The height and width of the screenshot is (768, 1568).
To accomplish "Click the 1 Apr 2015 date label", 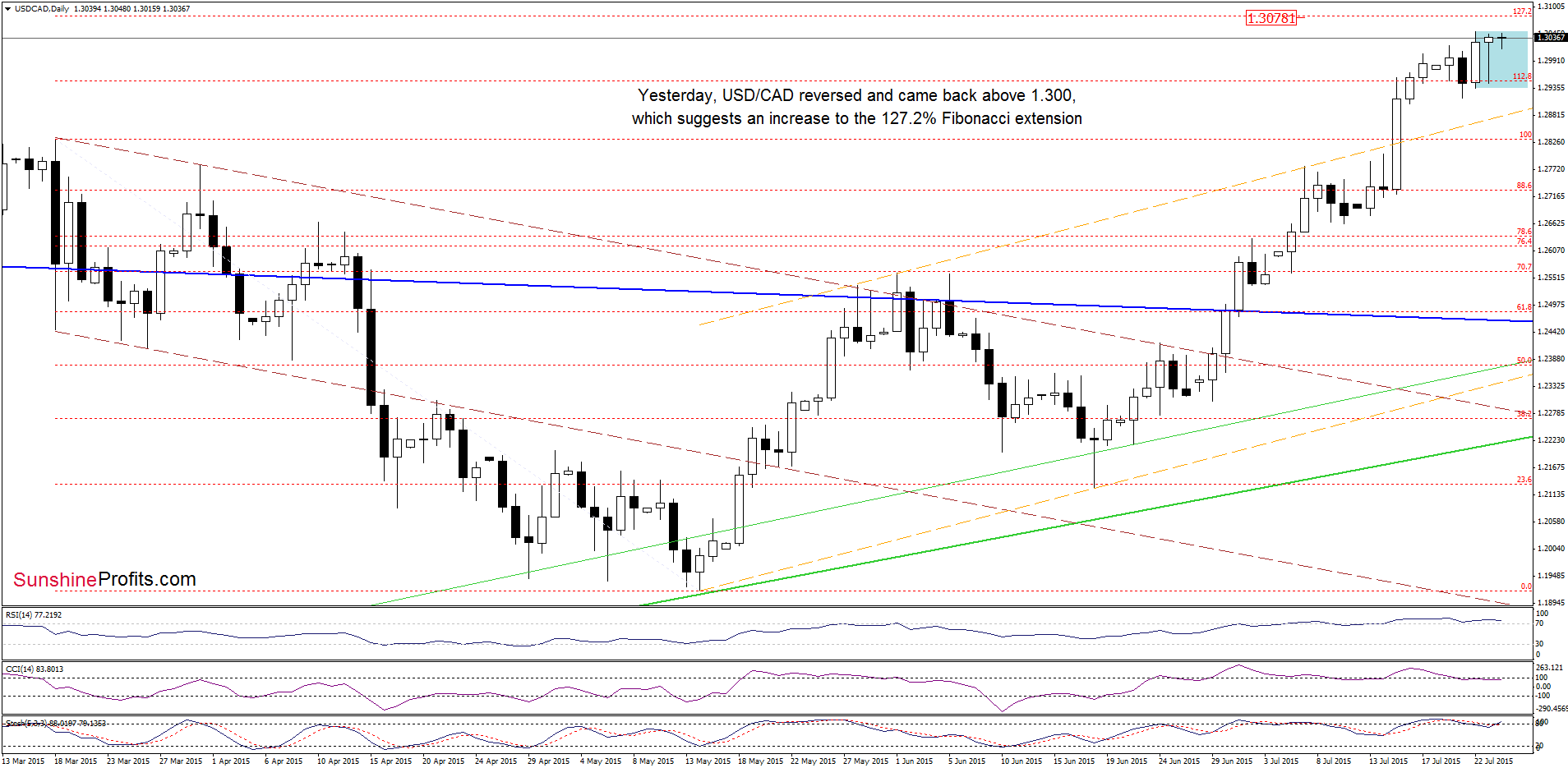I will point(231,761).
